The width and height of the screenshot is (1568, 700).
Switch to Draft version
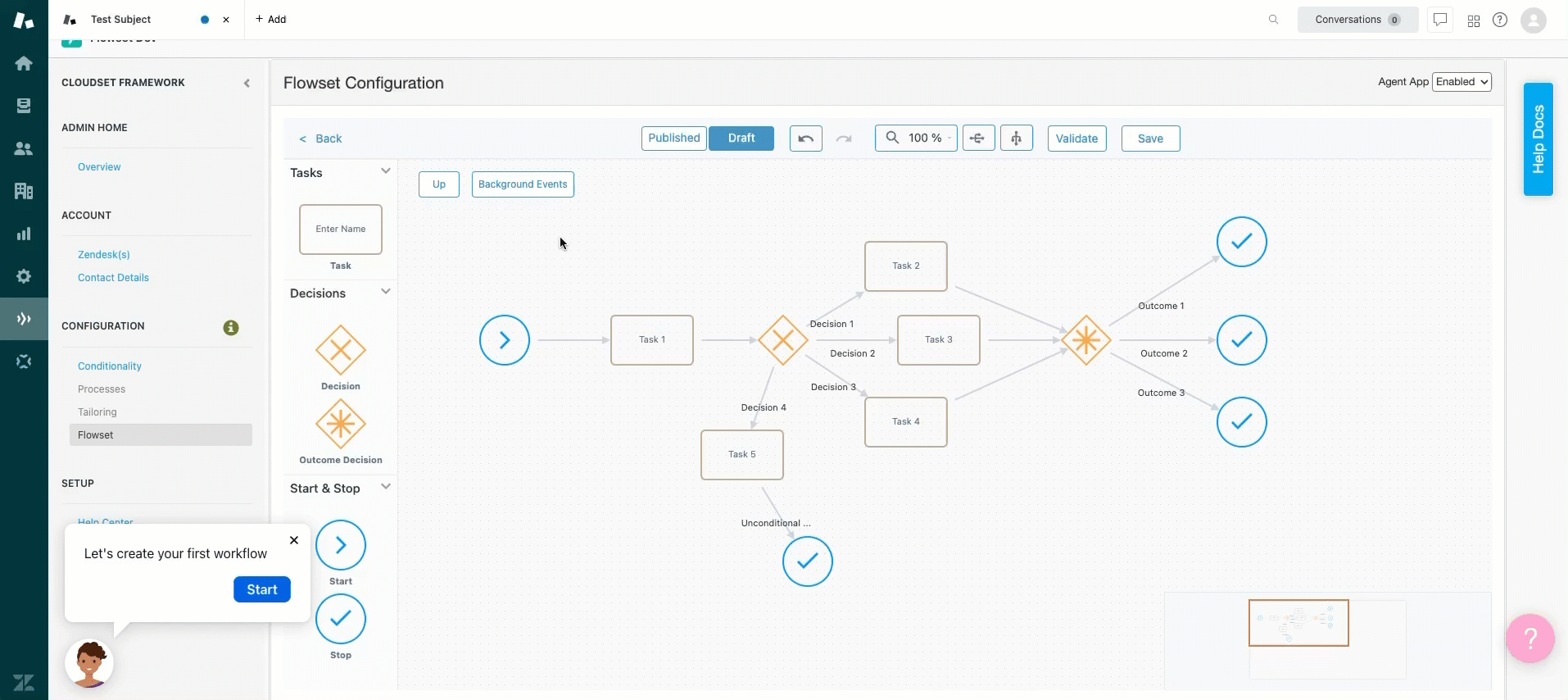(741, 139)
